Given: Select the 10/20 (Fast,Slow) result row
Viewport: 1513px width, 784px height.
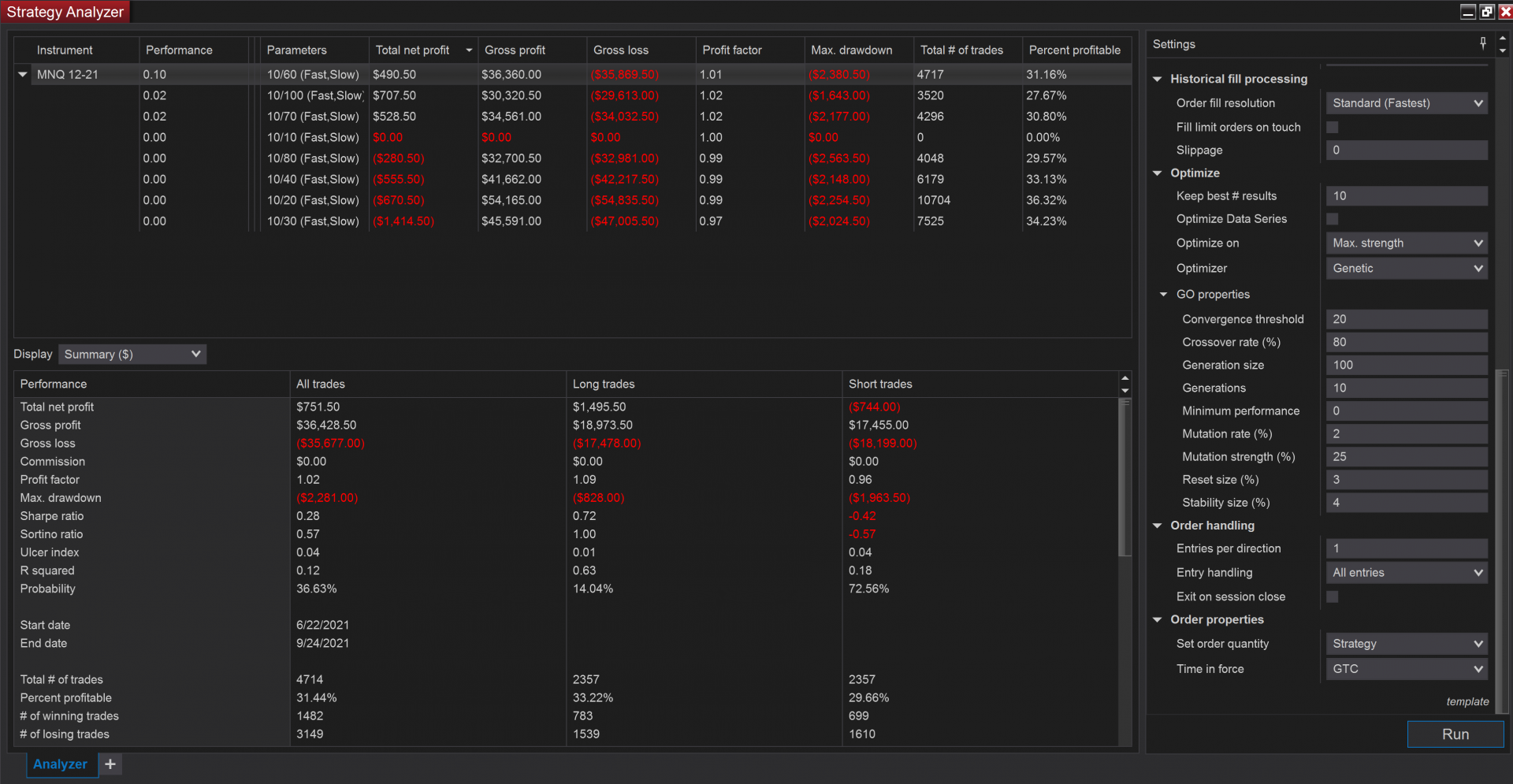Looking at the screenshot, I should (573, 200).
